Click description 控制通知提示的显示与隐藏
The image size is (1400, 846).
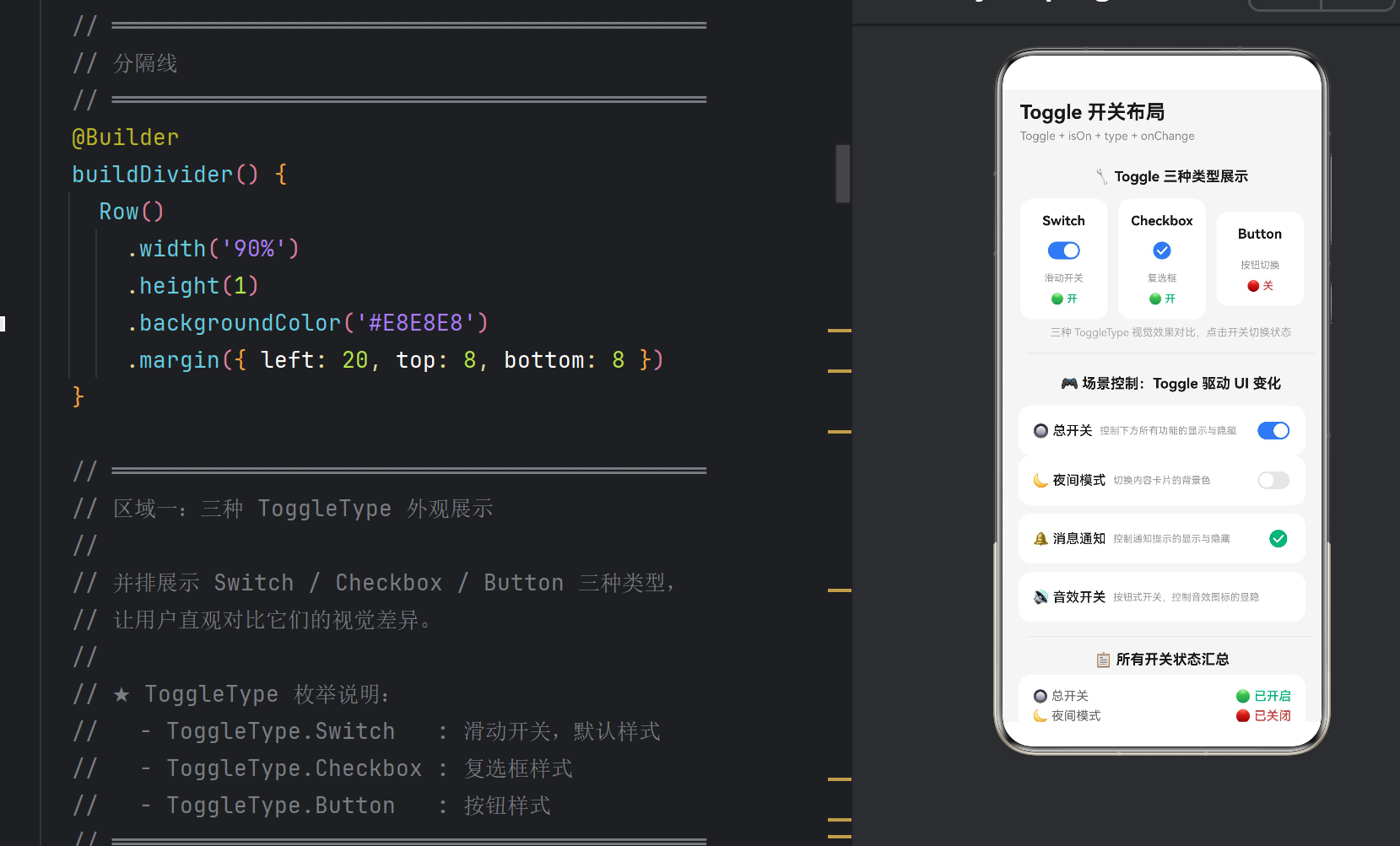click(1171, 538)
